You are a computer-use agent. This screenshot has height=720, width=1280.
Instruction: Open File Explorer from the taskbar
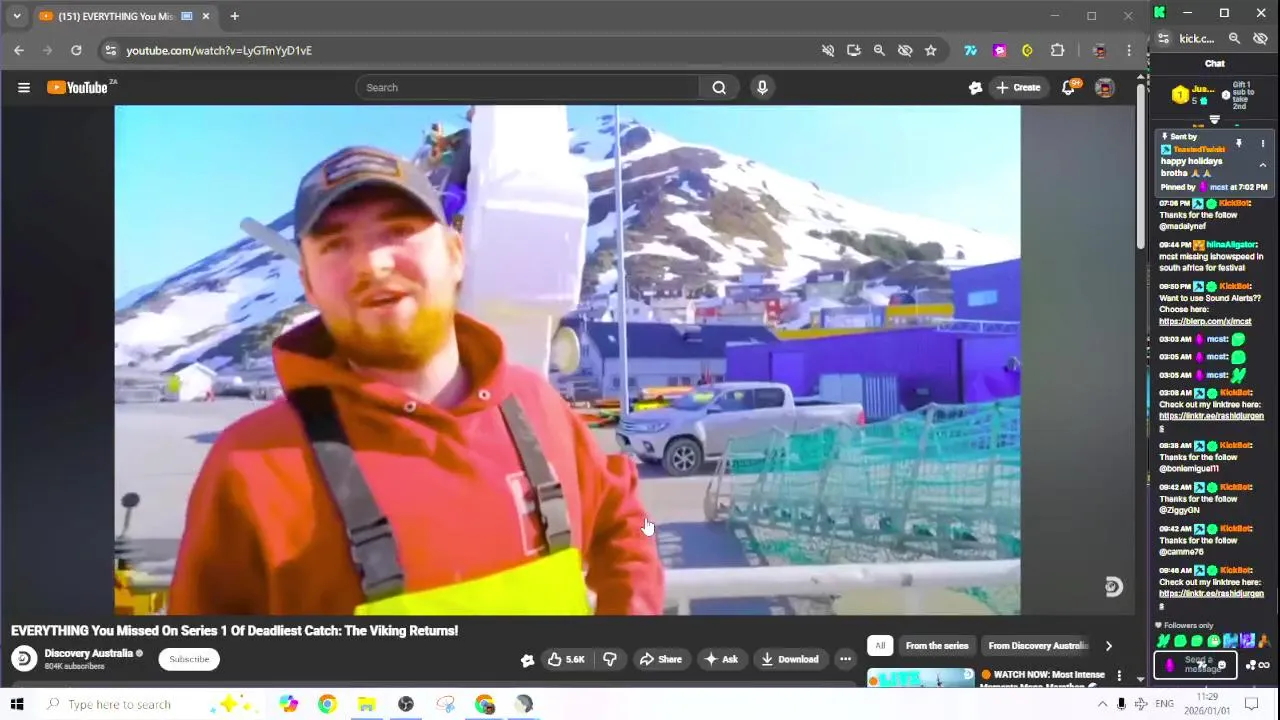[x=366, y=704]
